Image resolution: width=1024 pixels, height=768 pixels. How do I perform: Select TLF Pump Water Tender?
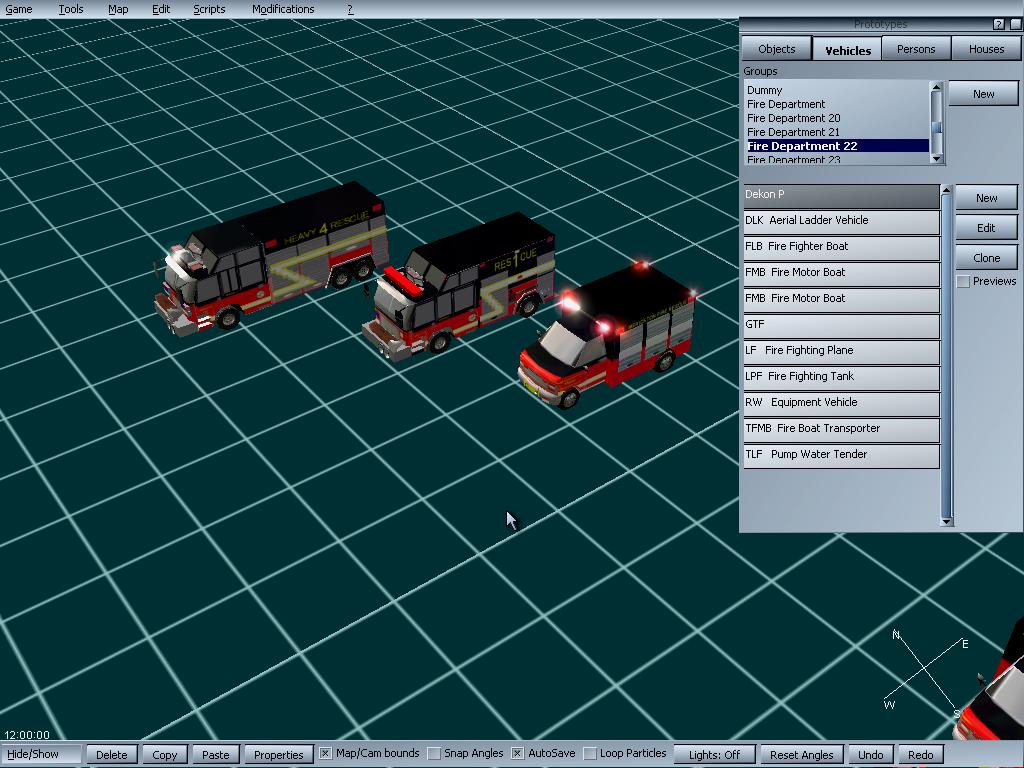841,456
